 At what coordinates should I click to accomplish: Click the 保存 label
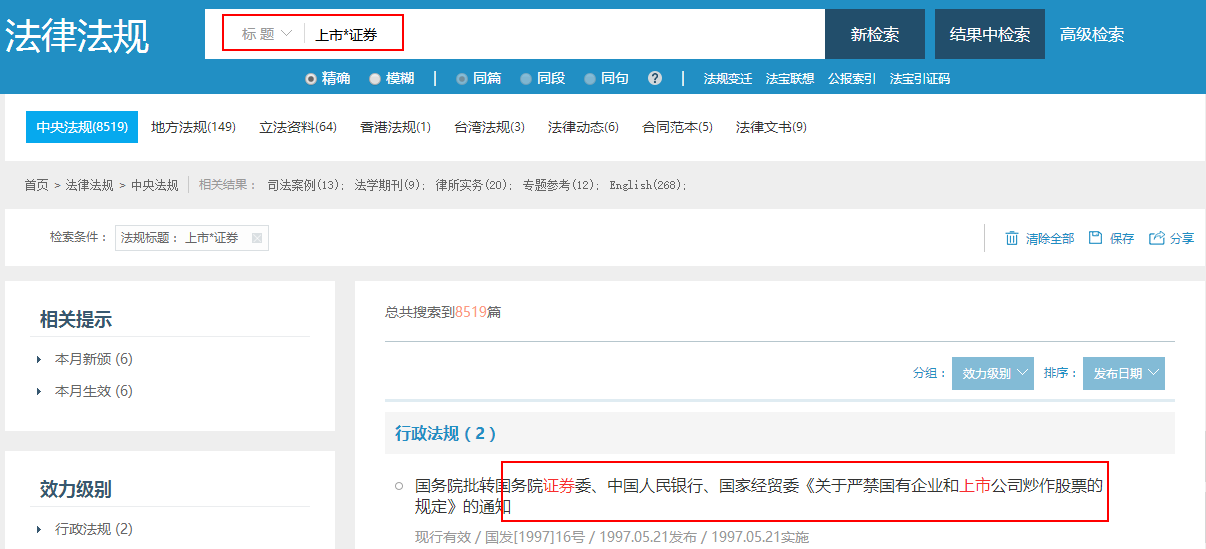[x=1122, y=238]
